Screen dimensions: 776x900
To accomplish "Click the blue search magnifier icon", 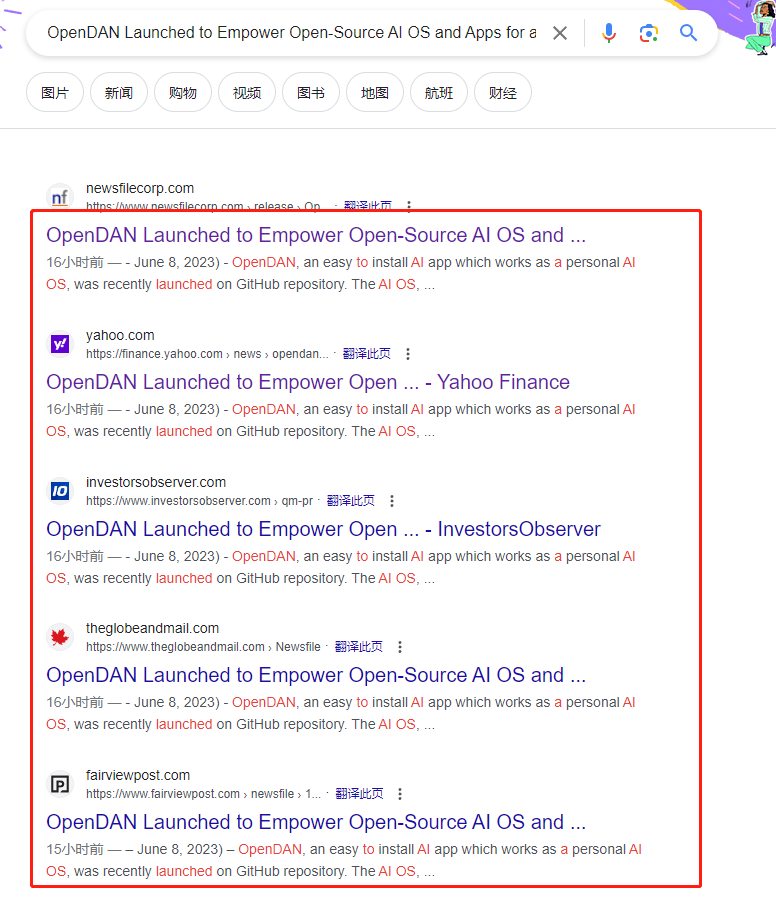I will (689, 33).
